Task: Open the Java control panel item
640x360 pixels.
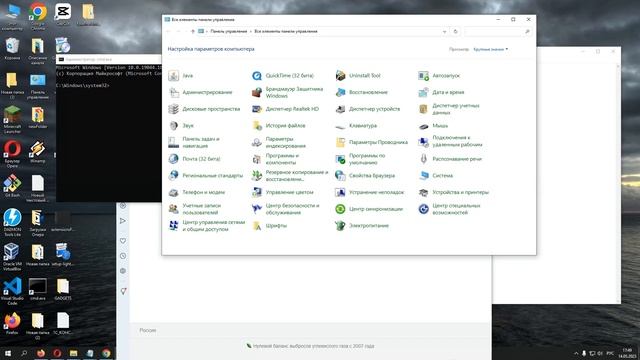Action: (x=180, y=76)
